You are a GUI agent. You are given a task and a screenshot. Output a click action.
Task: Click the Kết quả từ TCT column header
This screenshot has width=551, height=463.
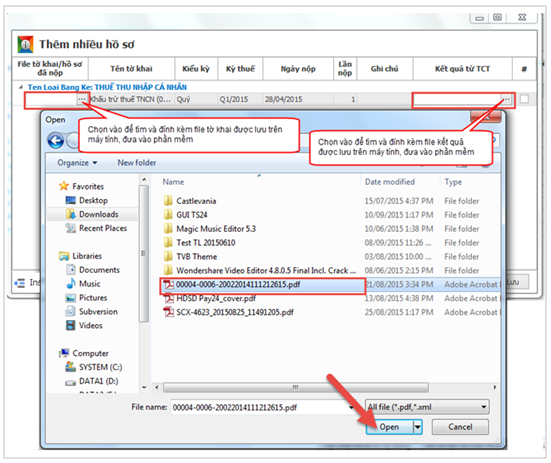462,69
